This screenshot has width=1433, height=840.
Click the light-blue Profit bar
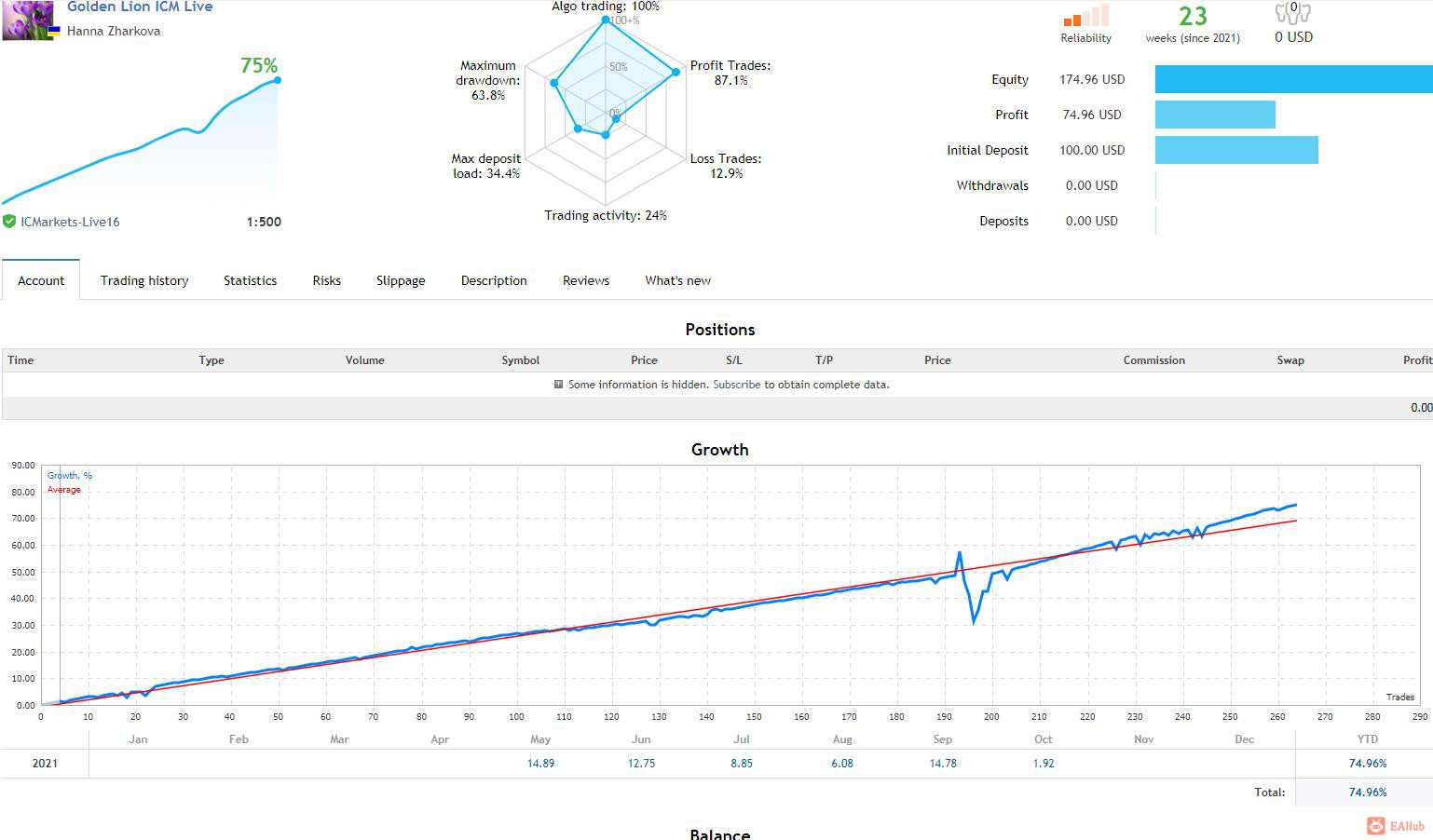(1215, 115)
